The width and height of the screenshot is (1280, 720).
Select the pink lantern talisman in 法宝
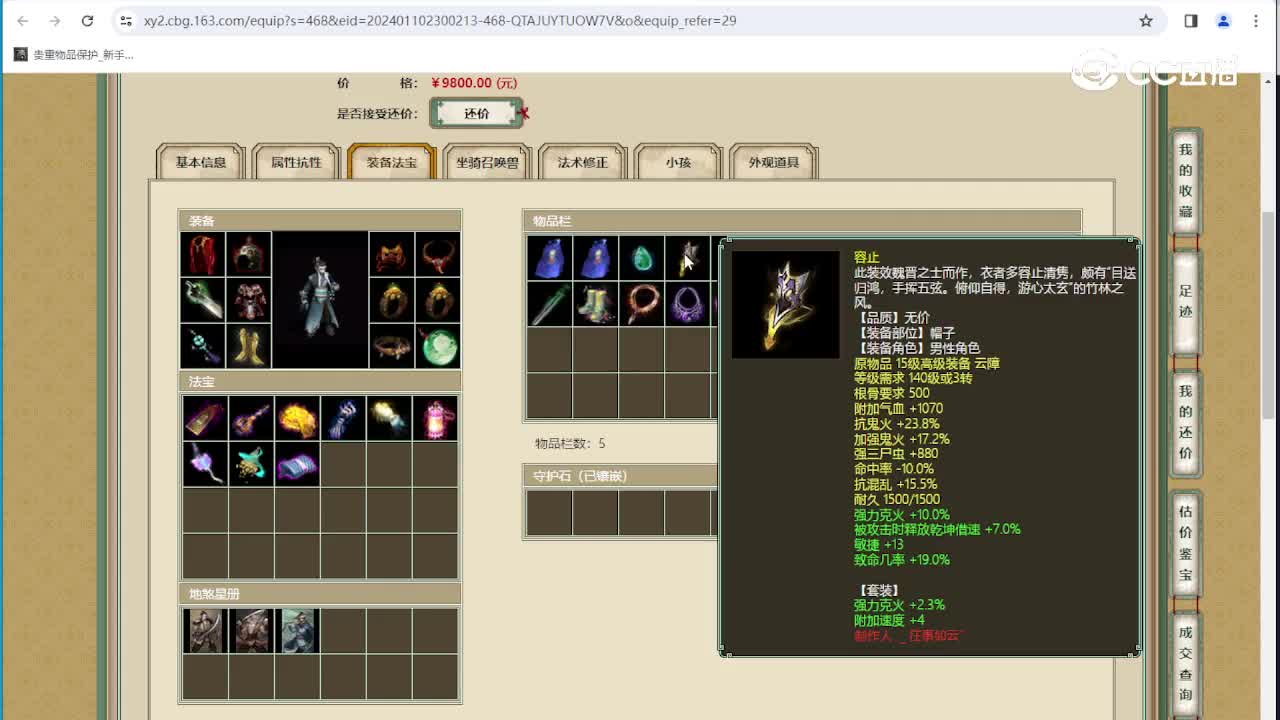[x=435, y=418]
